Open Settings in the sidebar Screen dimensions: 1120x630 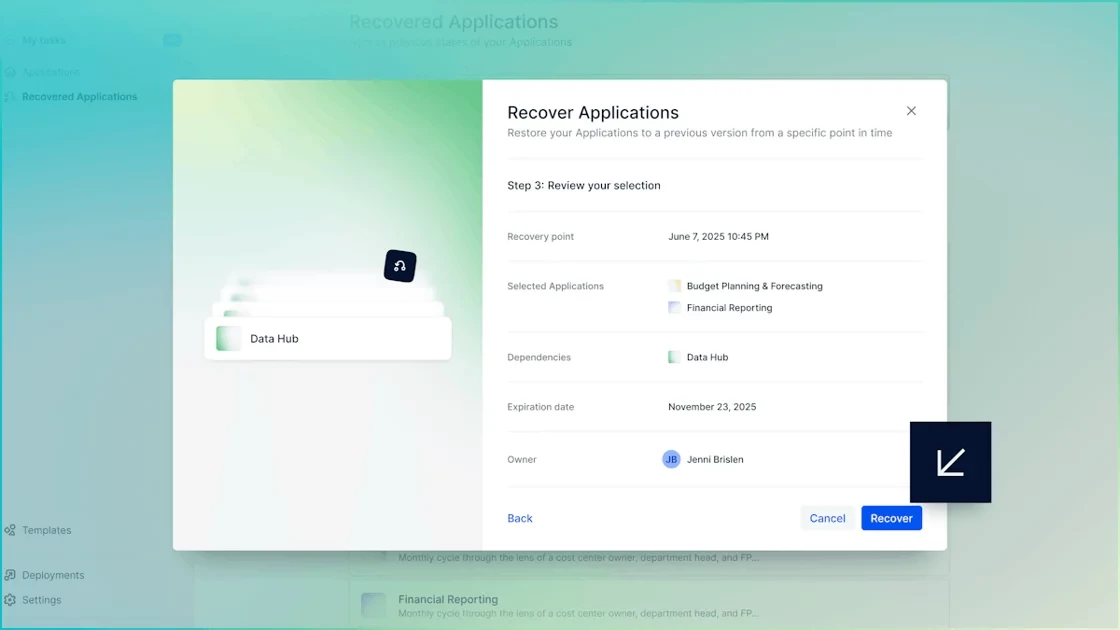pyautogui.click(x=41, y=600)
